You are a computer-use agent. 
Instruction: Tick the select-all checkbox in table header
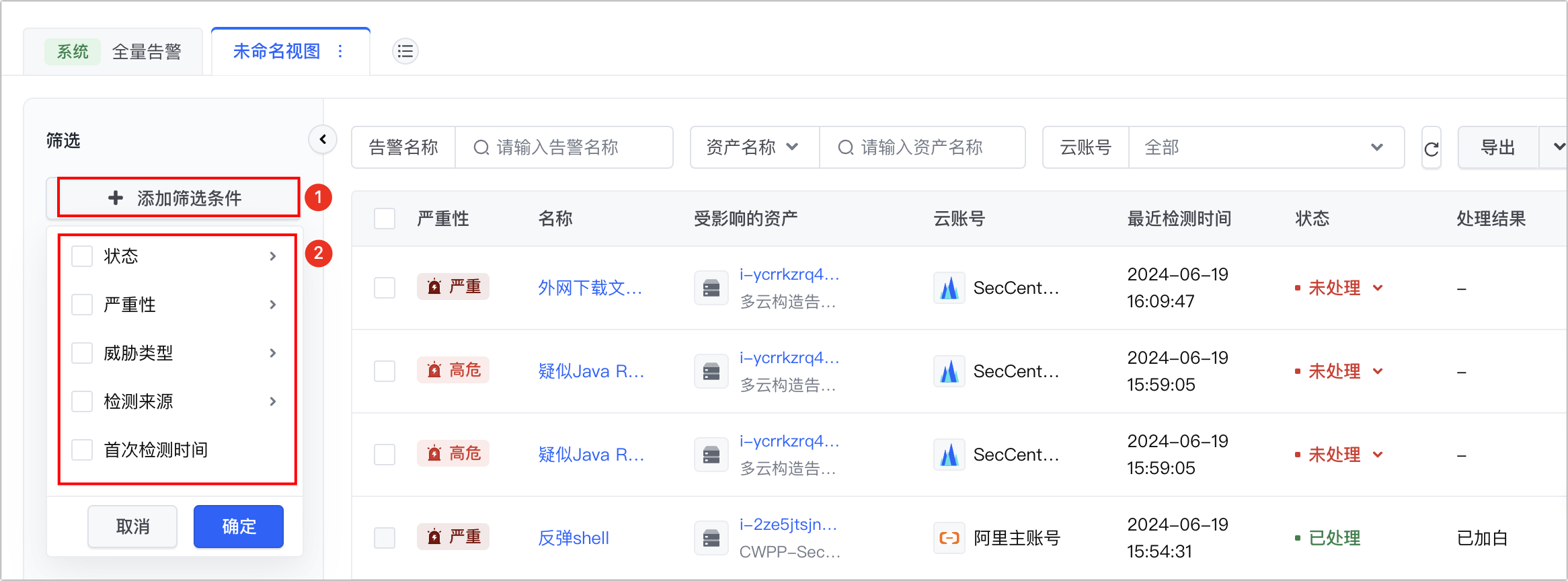tap(385, 219)
